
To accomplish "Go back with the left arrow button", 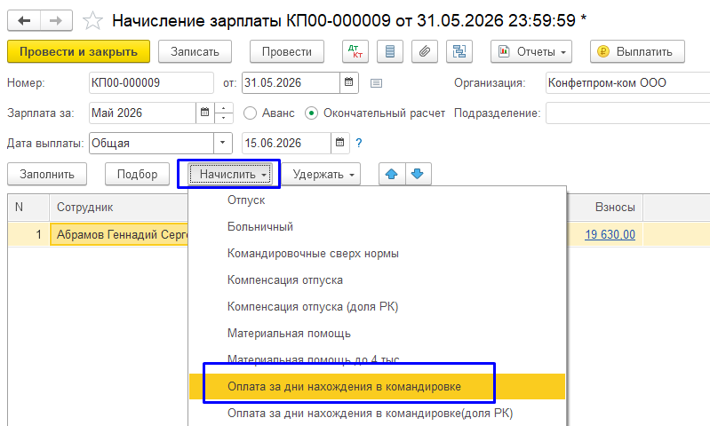I will coord(24,21).
